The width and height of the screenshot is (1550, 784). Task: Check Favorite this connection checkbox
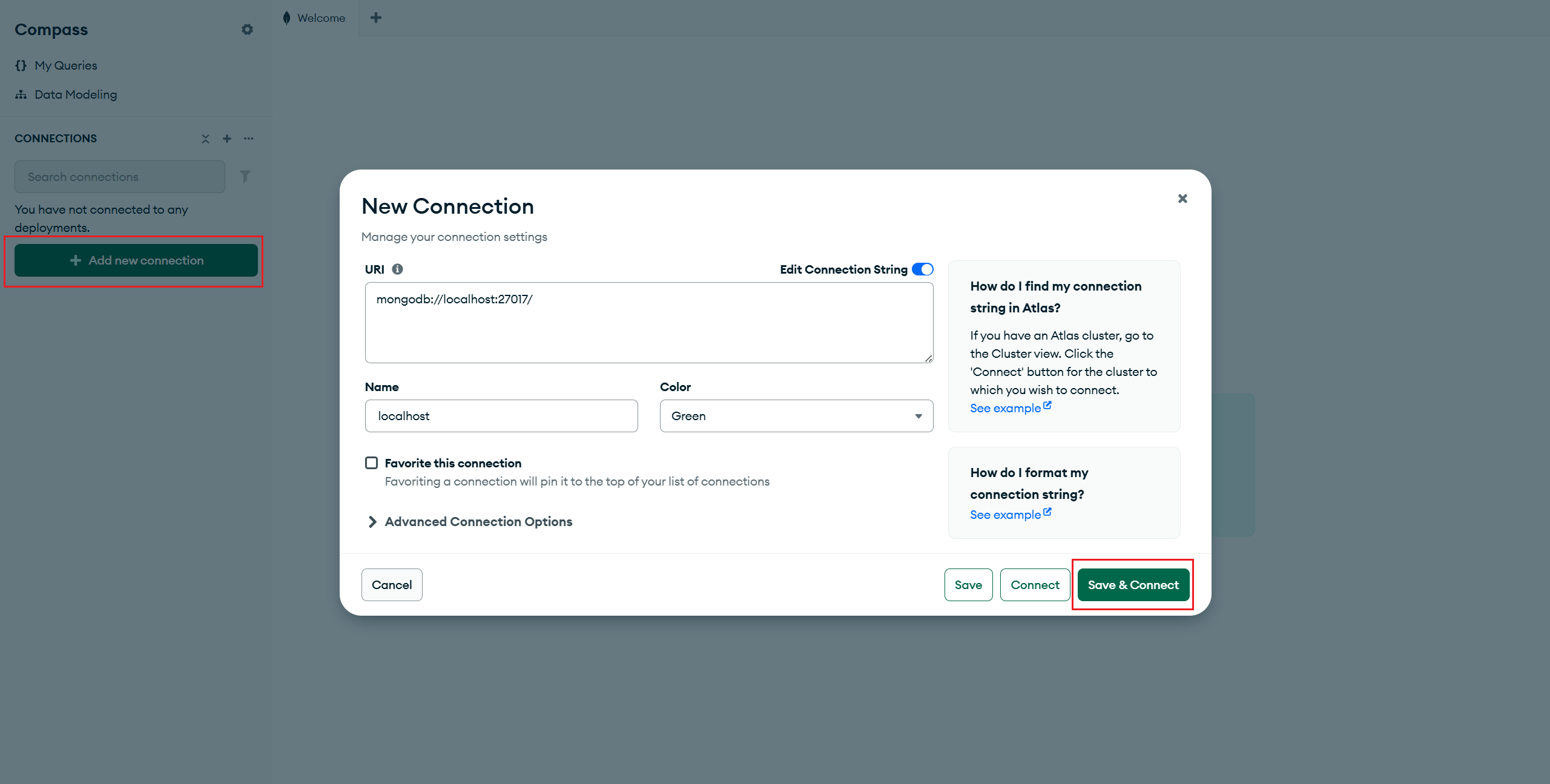(371, 463)
